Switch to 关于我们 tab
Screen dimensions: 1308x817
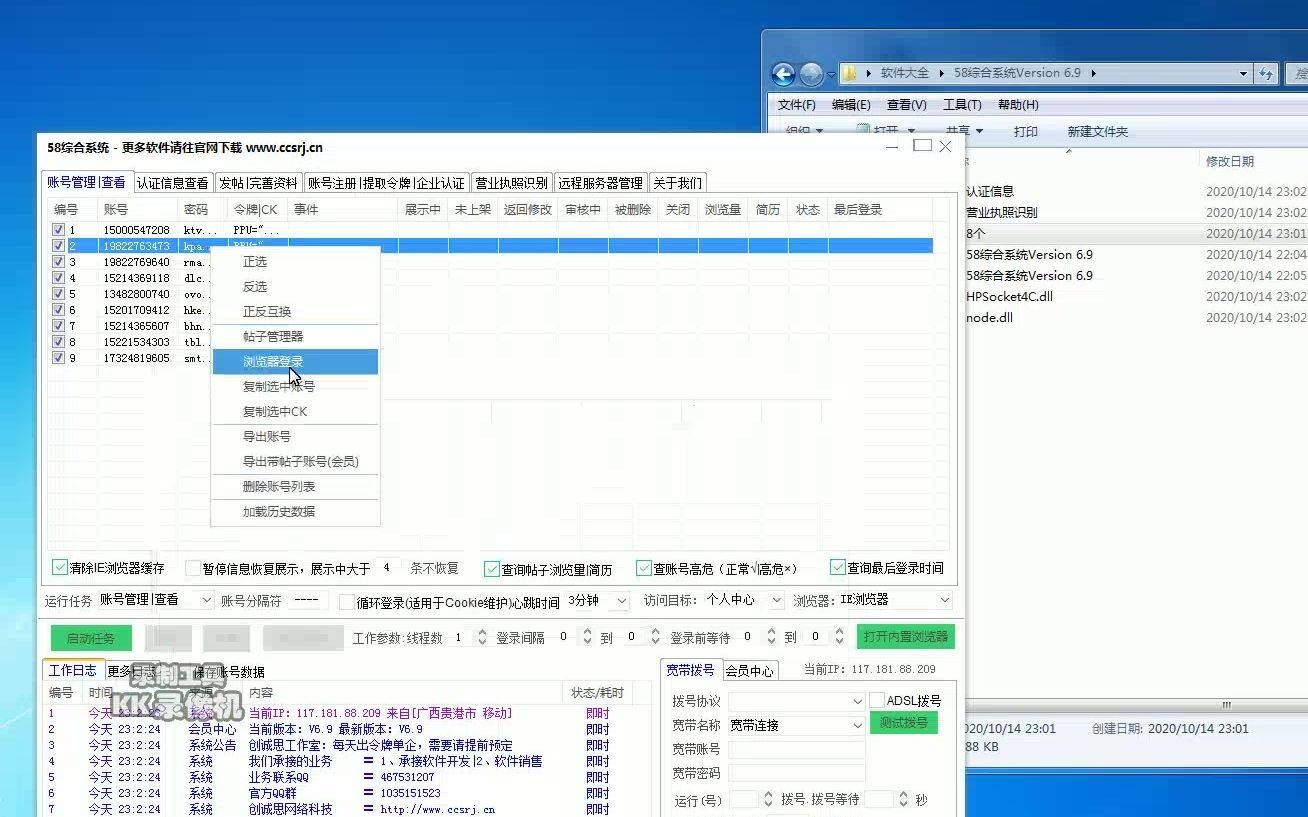(x=677, y=183)
